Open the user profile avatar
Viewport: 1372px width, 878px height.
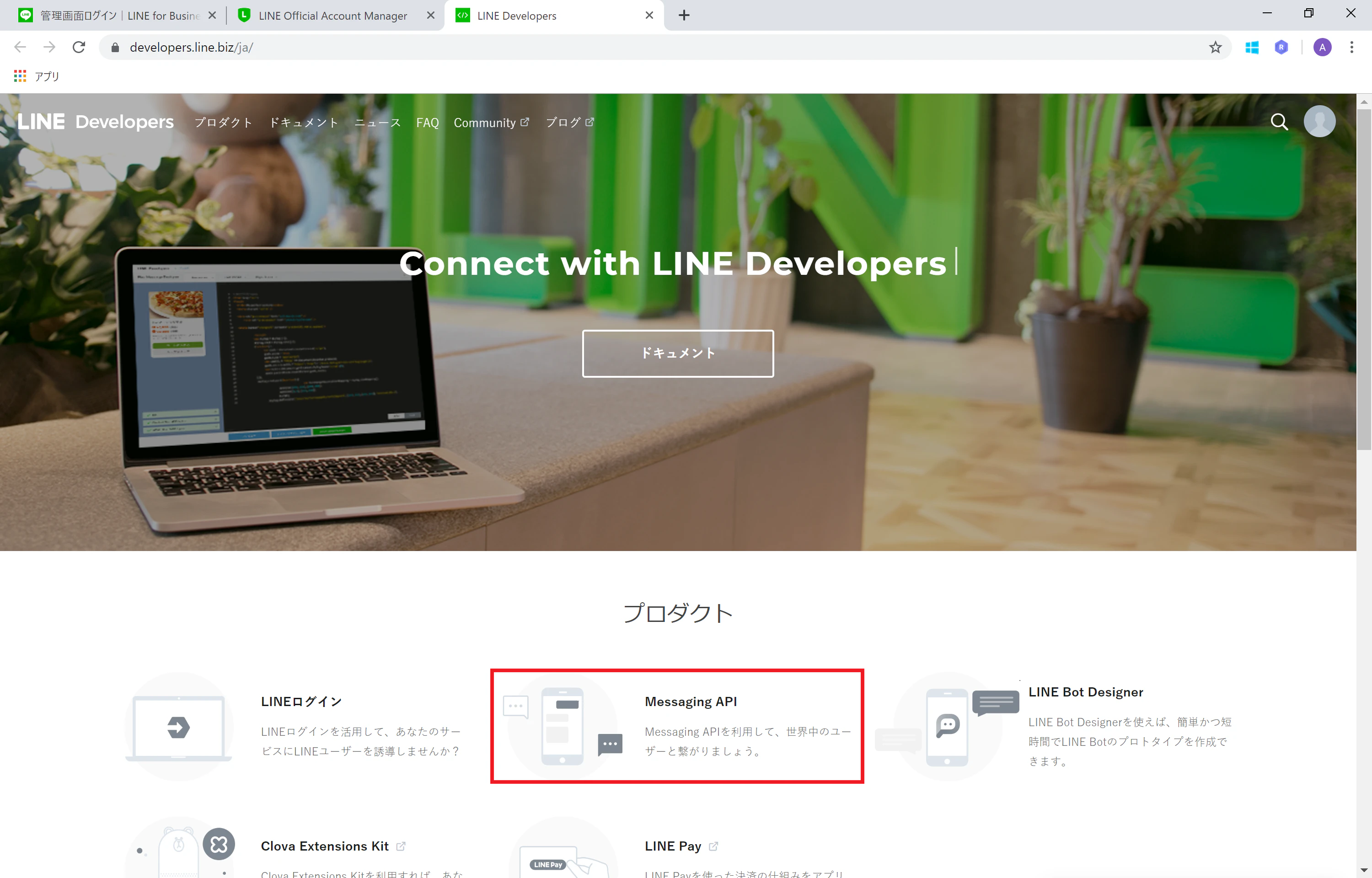pyautogui.click(x=1319, y=121)
